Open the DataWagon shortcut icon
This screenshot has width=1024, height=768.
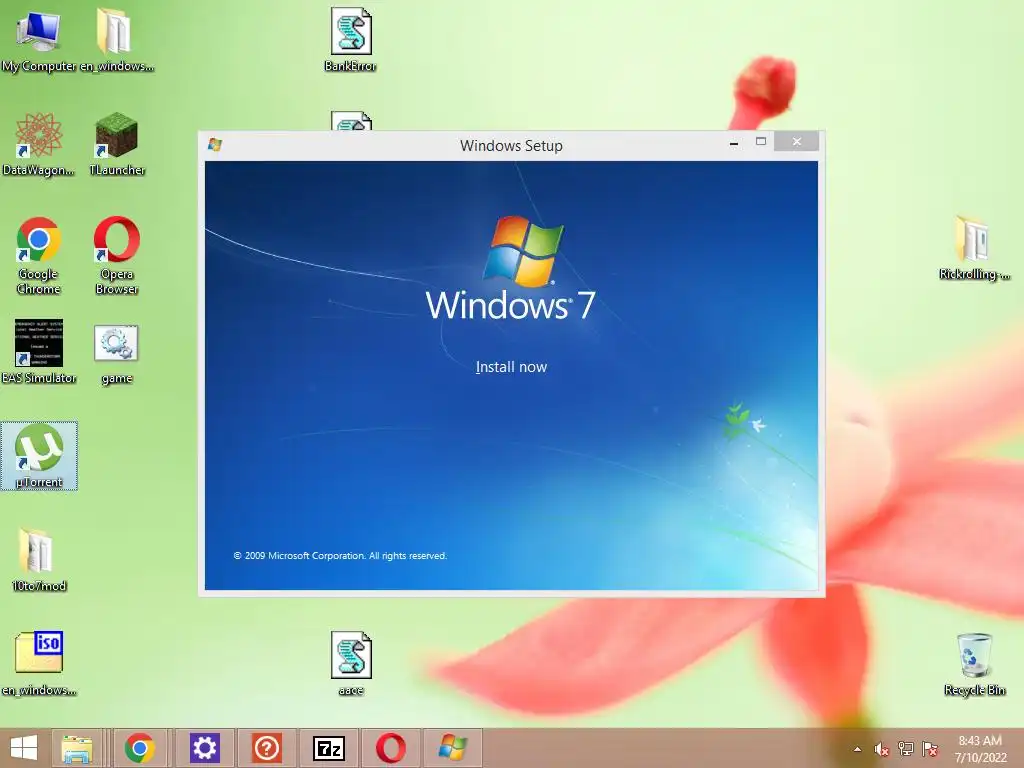click(x=39, y=144)
